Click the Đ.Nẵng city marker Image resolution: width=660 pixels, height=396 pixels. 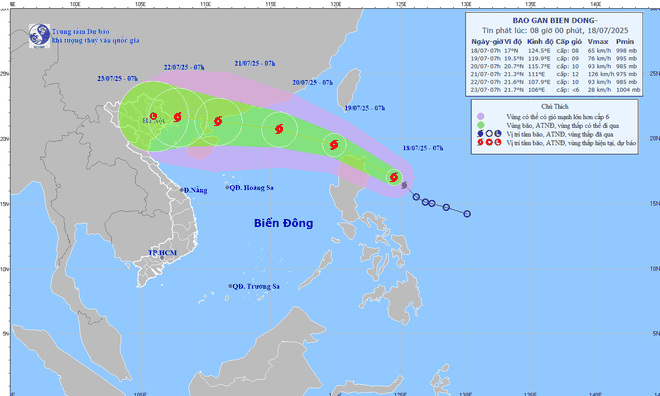pos(182,190)
